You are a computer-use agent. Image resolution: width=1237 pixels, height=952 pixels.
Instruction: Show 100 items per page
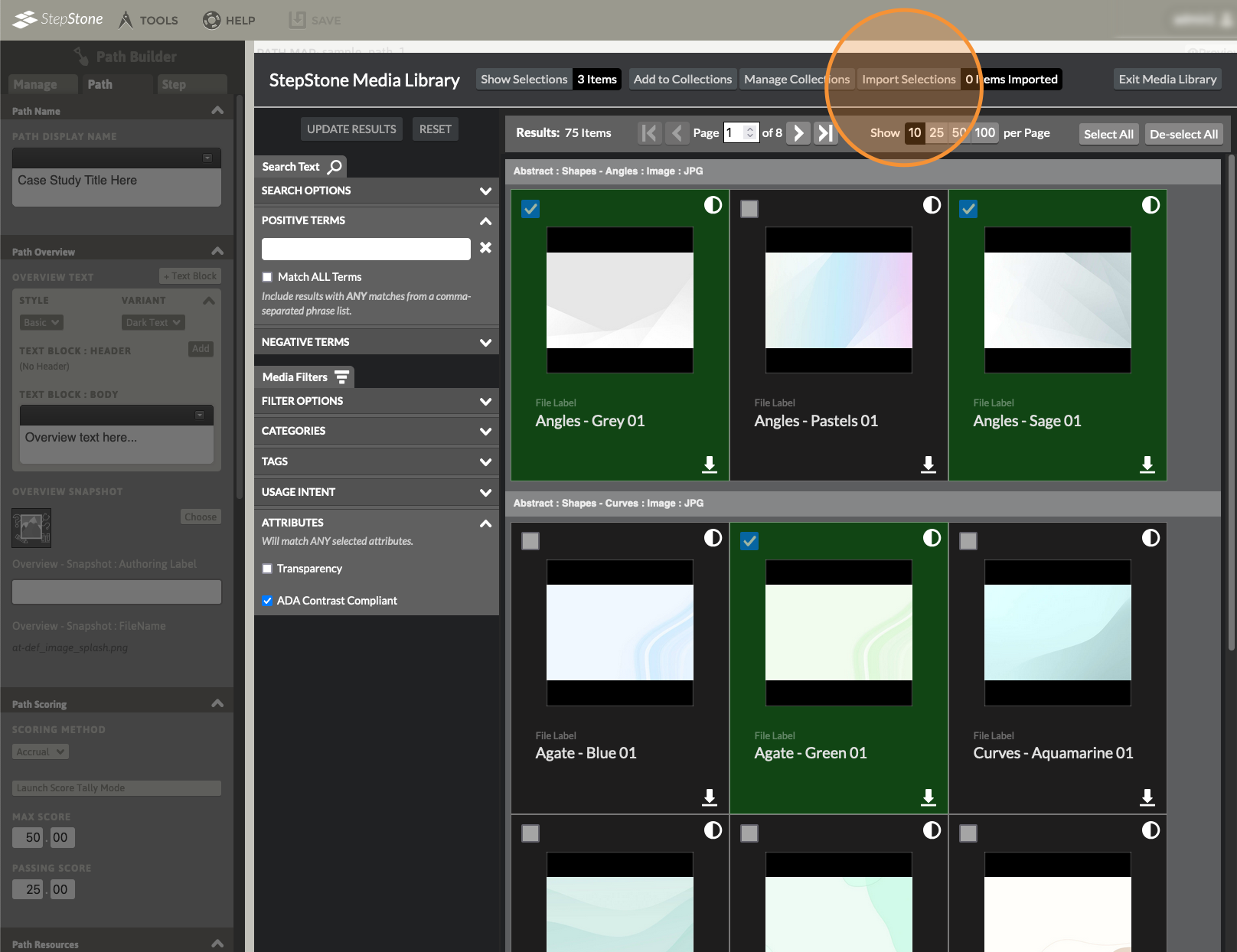coord(984,132)
